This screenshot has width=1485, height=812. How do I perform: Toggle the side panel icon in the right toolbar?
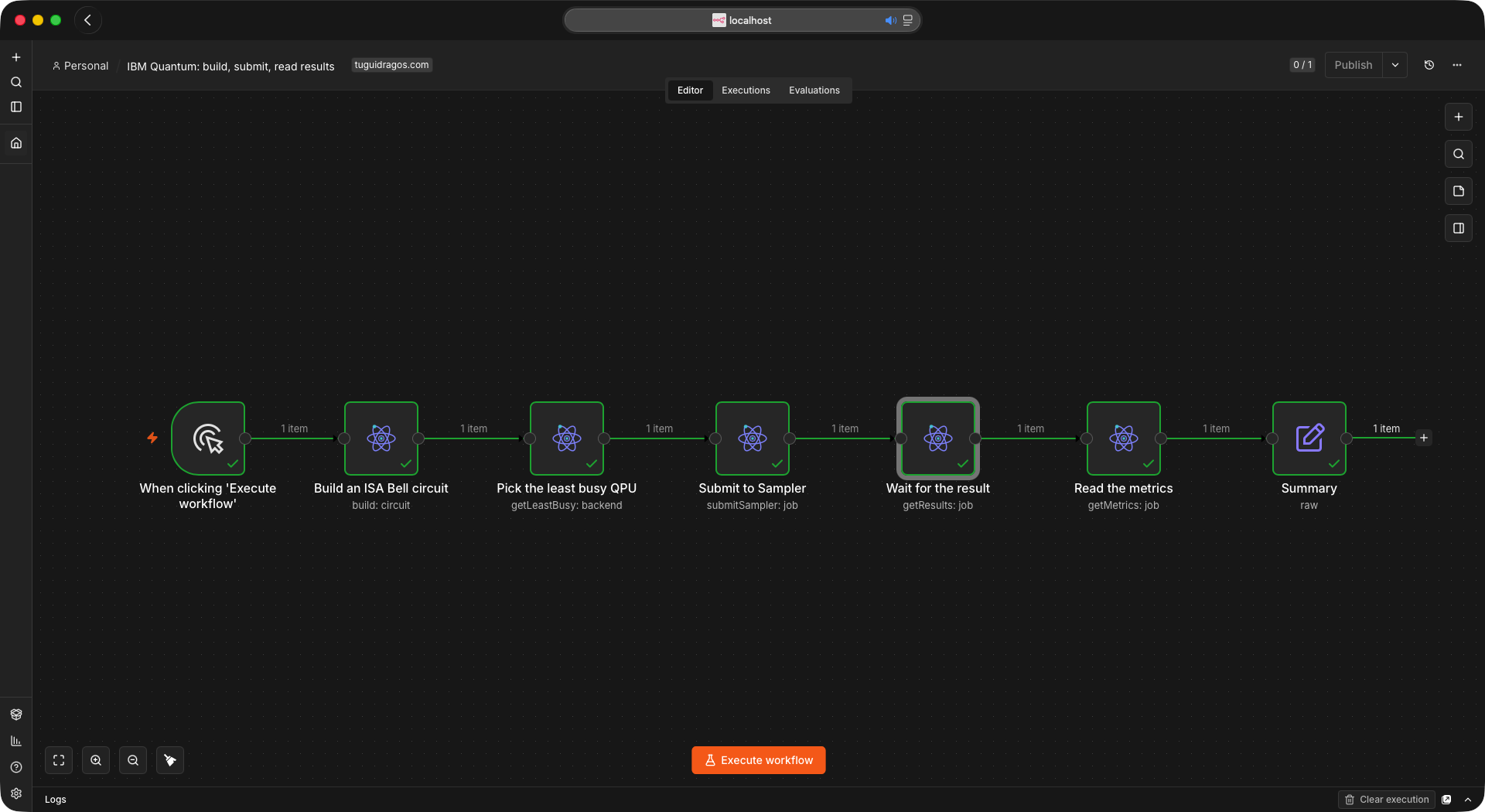coord(1459,228)
